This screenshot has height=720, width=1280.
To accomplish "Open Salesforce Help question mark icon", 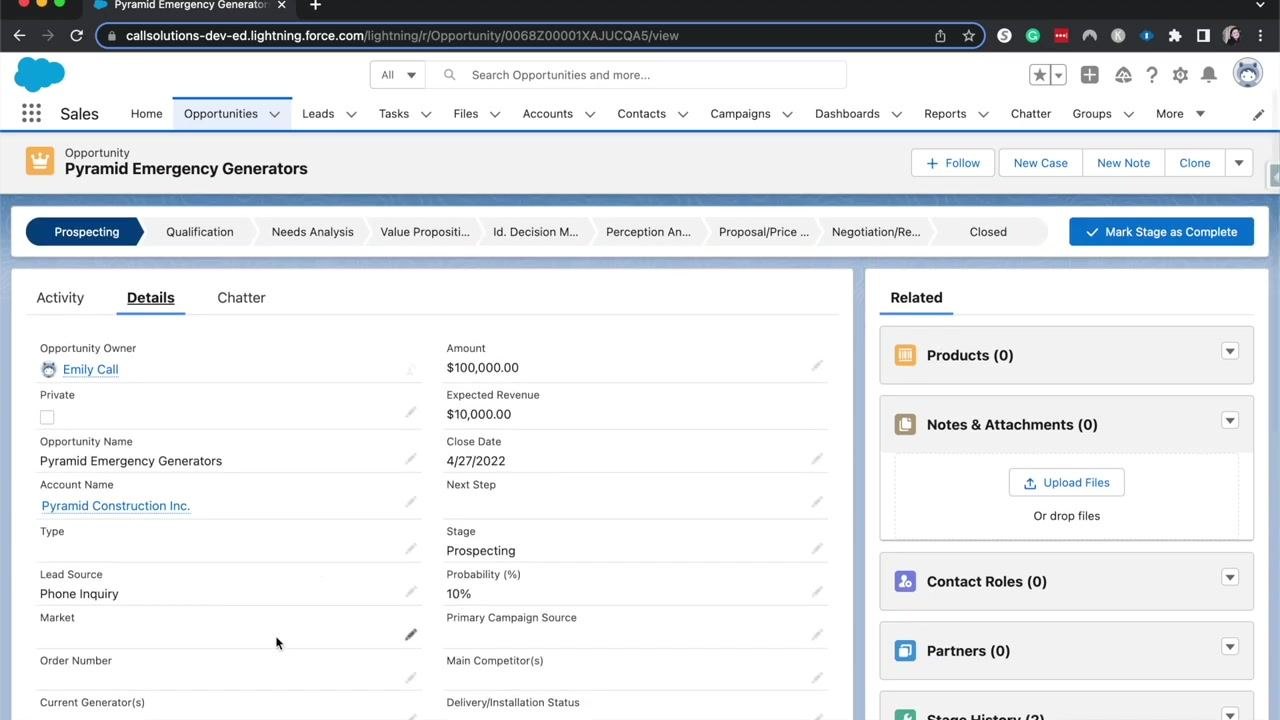I will point(1152,75).
